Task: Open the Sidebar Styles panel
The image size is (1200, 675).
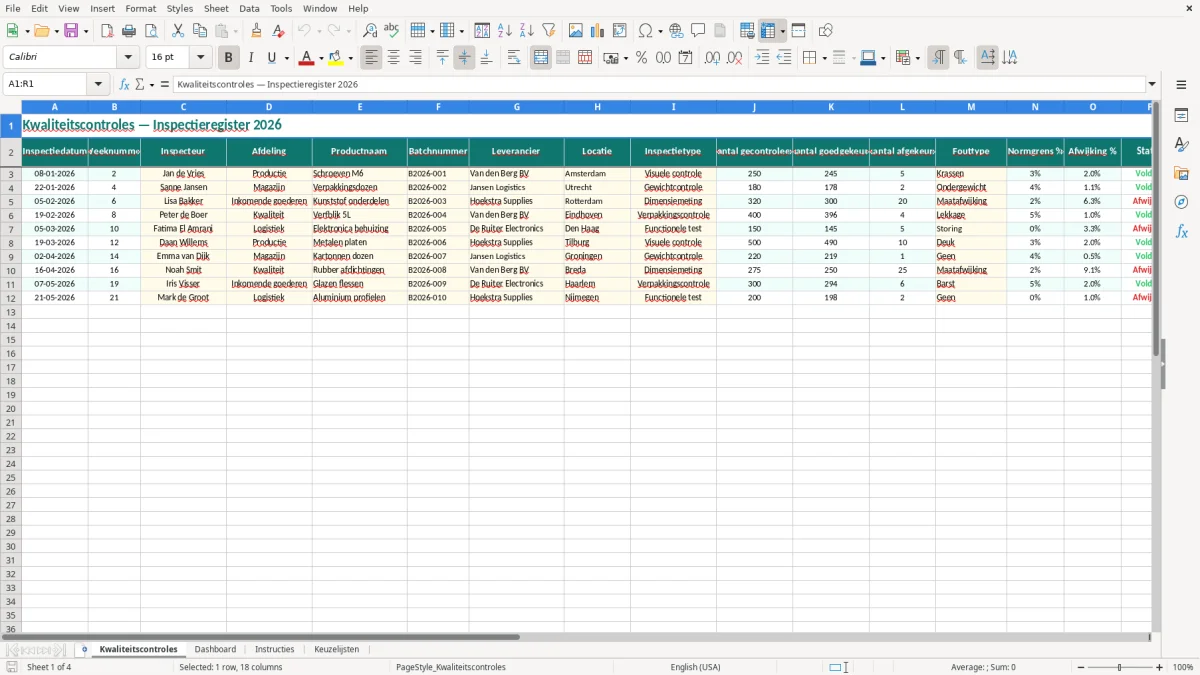Action: click(x=1181, y=145)
